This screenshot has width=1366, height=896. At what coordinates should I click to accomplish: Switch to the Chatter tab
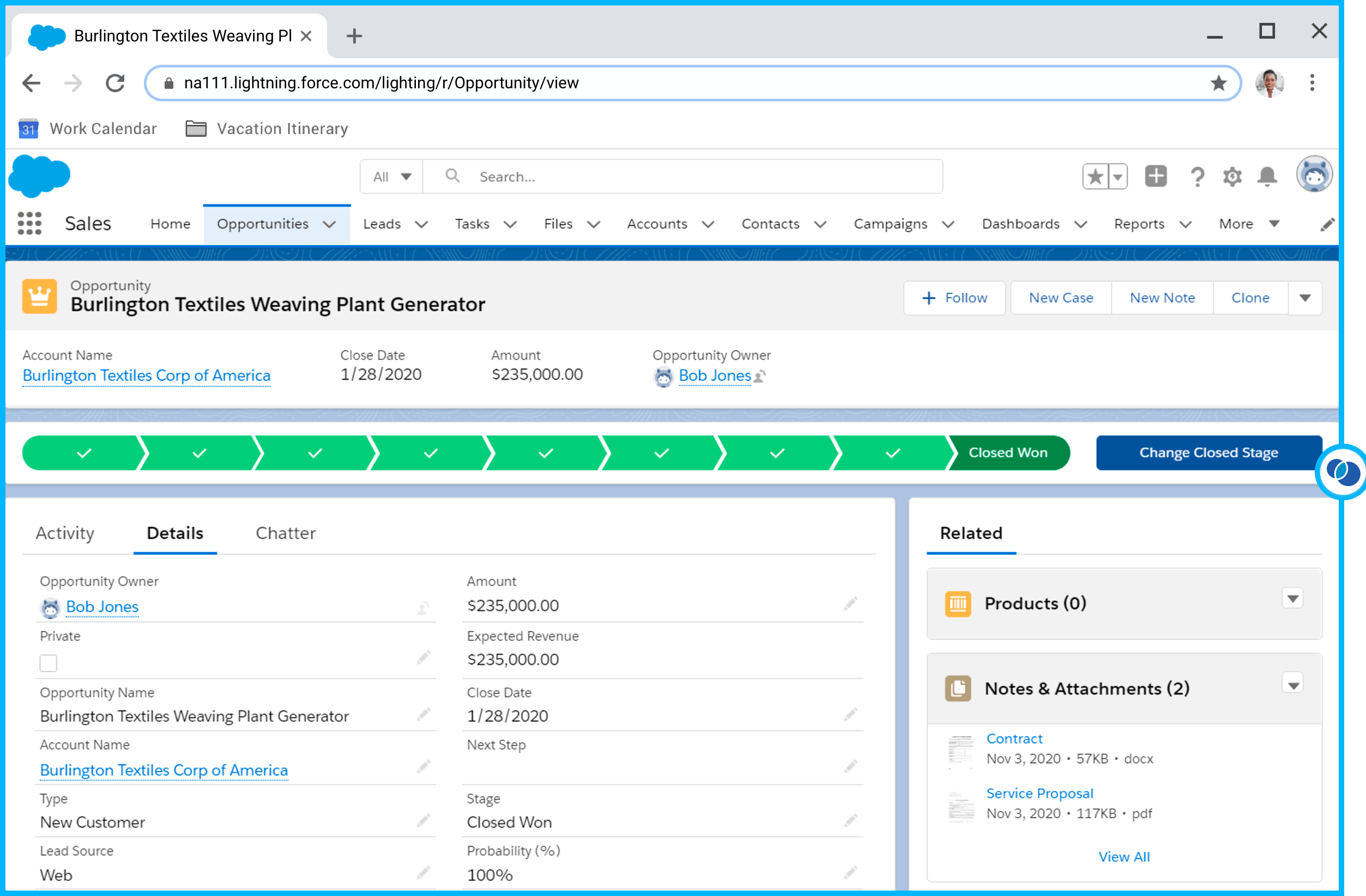pyautogui.click(x=285, y=533)
